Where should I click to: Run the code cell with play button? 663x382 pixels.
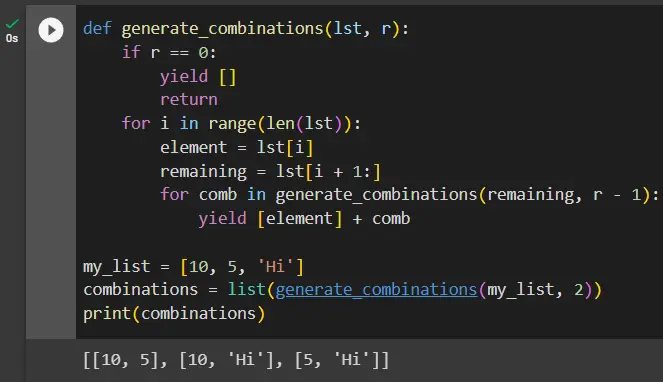51,30
